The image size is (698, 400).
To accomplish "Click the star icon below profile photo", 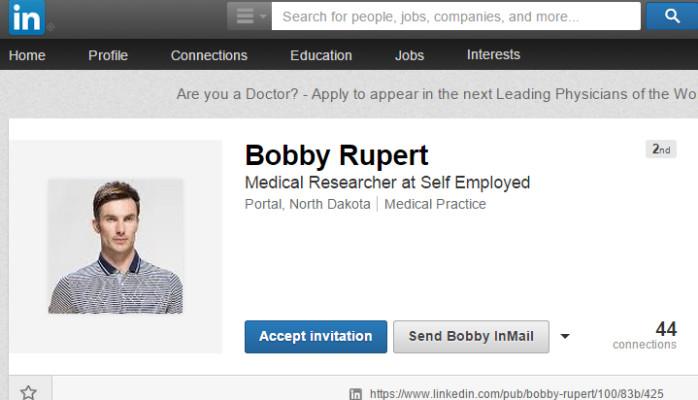I will coord(28,392).
